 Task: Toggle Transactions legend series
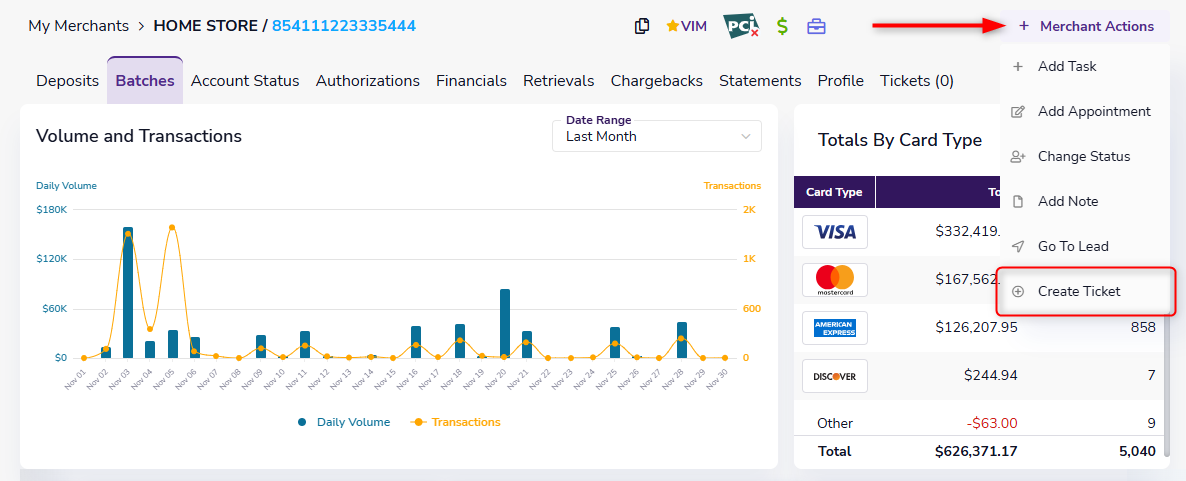(457, 422)
